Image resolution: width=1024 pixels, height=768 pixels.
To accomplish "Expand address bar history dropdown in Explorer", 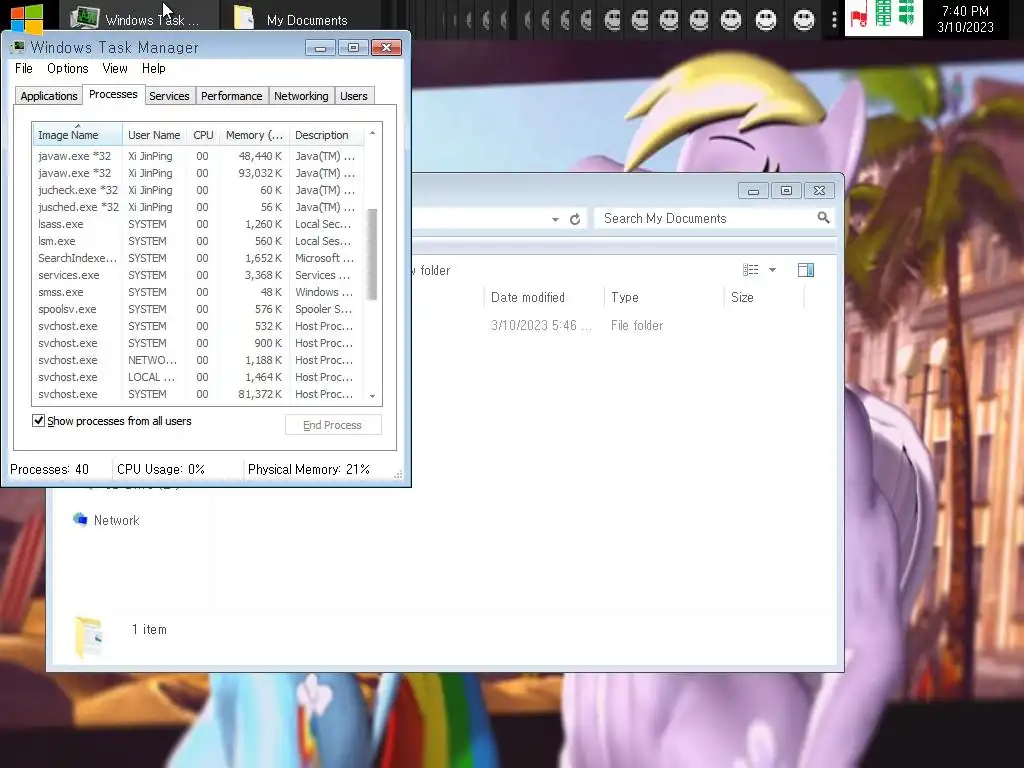I will 555,219.
